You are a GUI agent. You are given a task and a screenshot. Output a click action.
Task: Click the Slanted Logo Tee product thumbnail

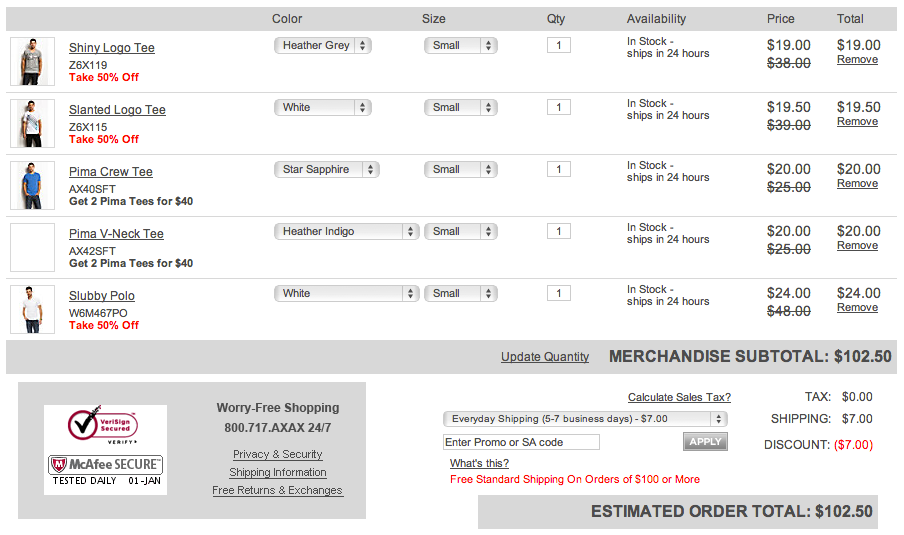click(x=31, y=124)
